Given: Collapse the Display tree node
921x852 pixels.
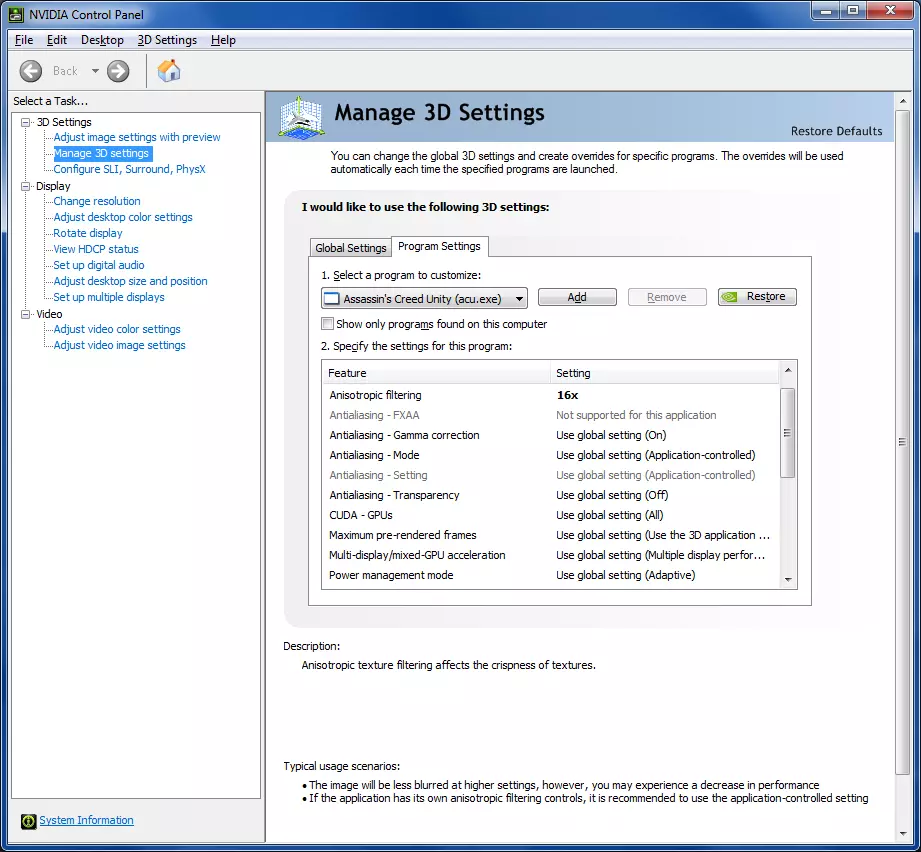Looking at the screenshot, I should [25, 186].
